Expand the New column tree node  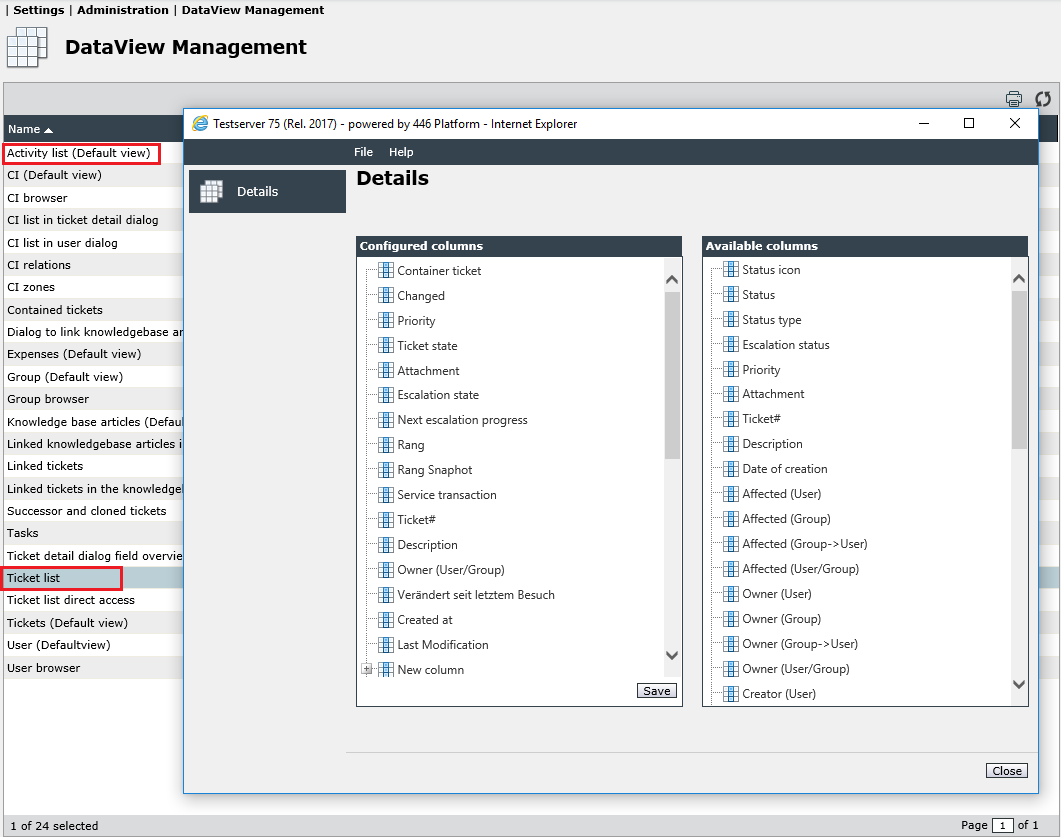[x=366, y=669]
